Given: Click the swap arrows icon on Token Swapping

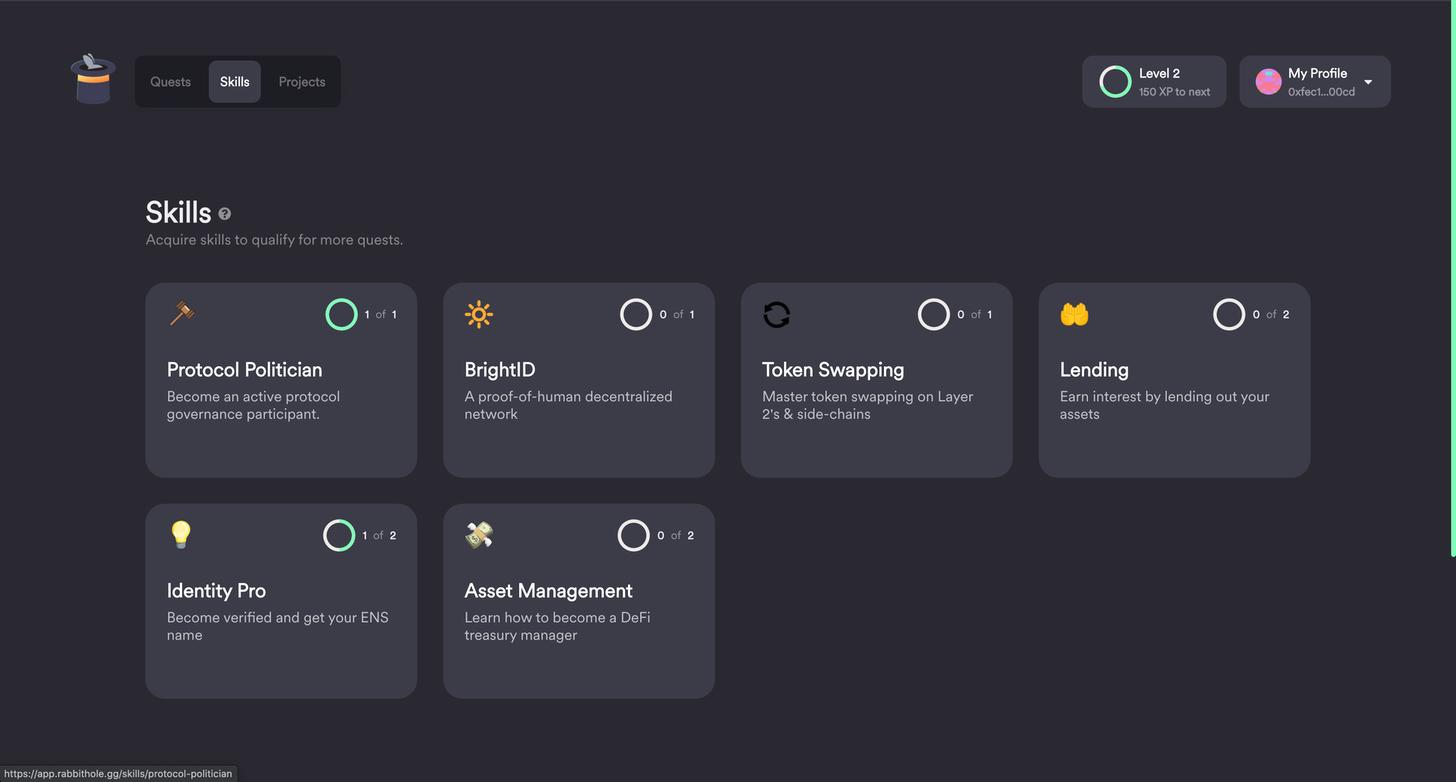Looking at the screenshot, I should 776,314.
